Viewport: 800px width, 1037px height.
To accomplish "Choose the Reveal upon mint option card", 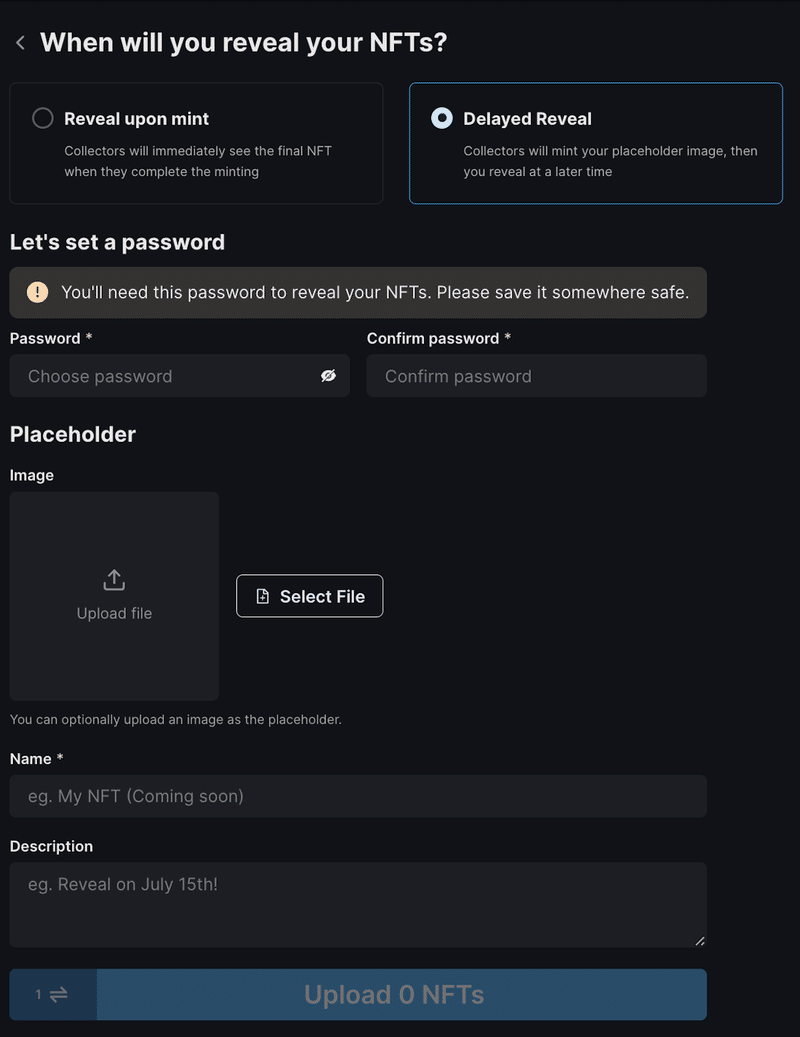I will pyautogui.click(x=196, y=143).
